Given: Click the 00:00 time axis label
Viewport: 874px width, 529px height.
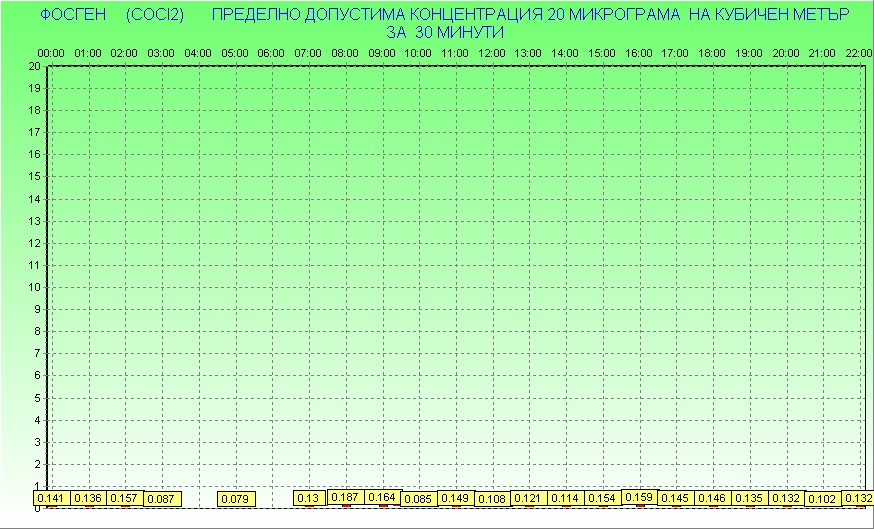Looking at the screenshot, I should [x=51, y=52].
